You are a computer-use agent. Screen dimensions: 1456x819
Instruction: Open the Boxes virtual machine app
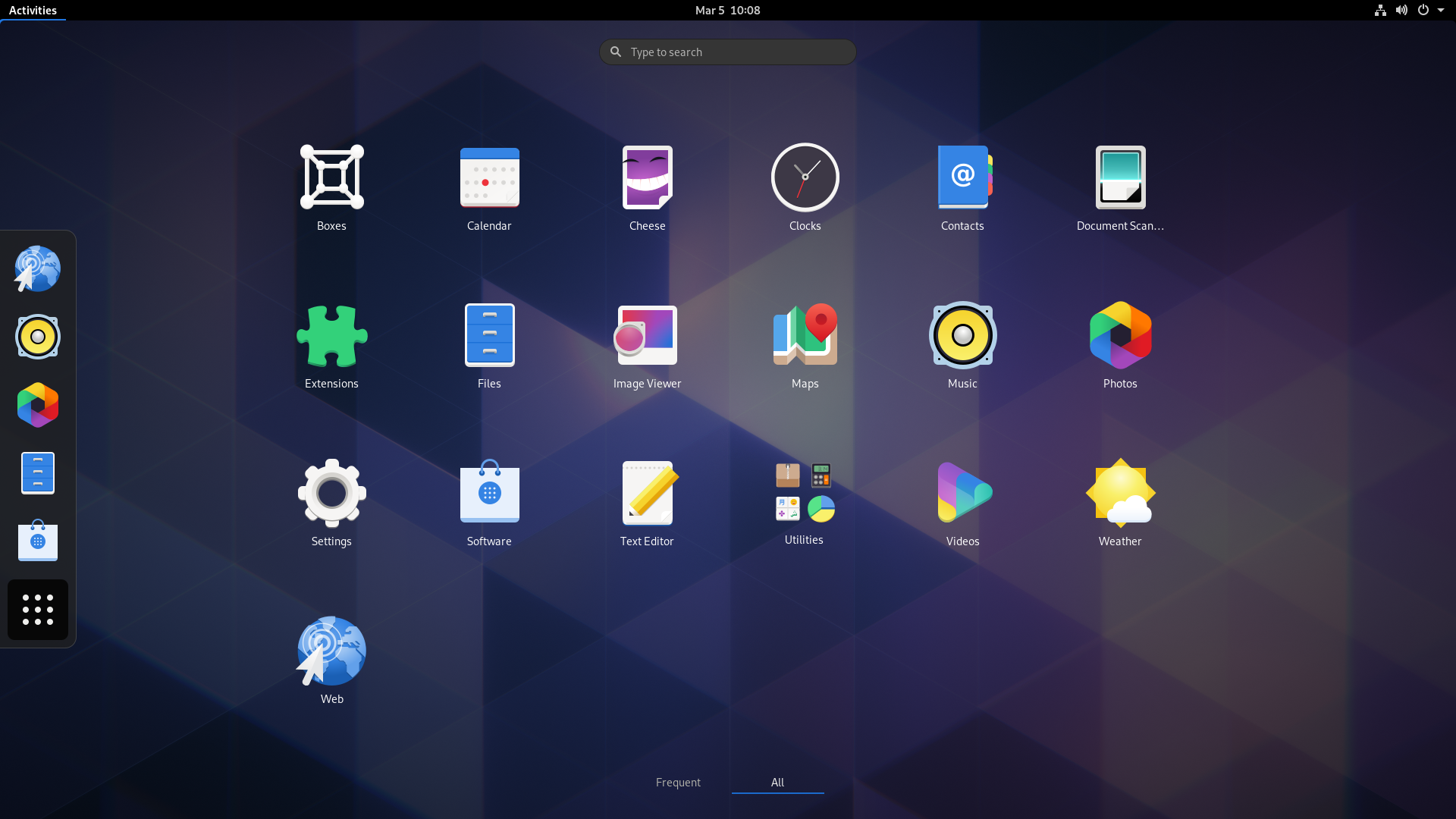coord(331,177)
